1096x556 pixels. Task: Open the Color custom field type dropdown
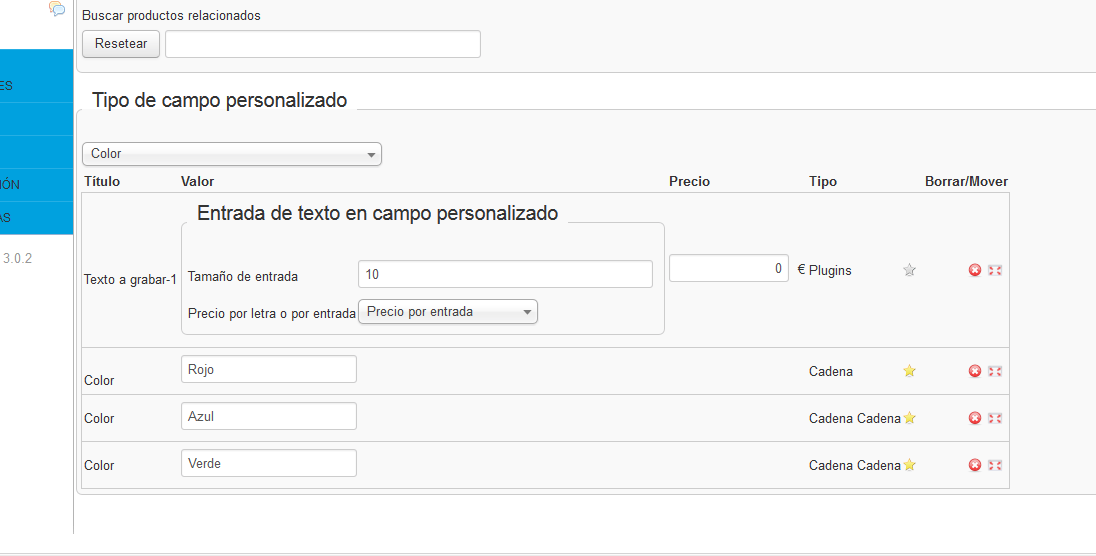232,154
